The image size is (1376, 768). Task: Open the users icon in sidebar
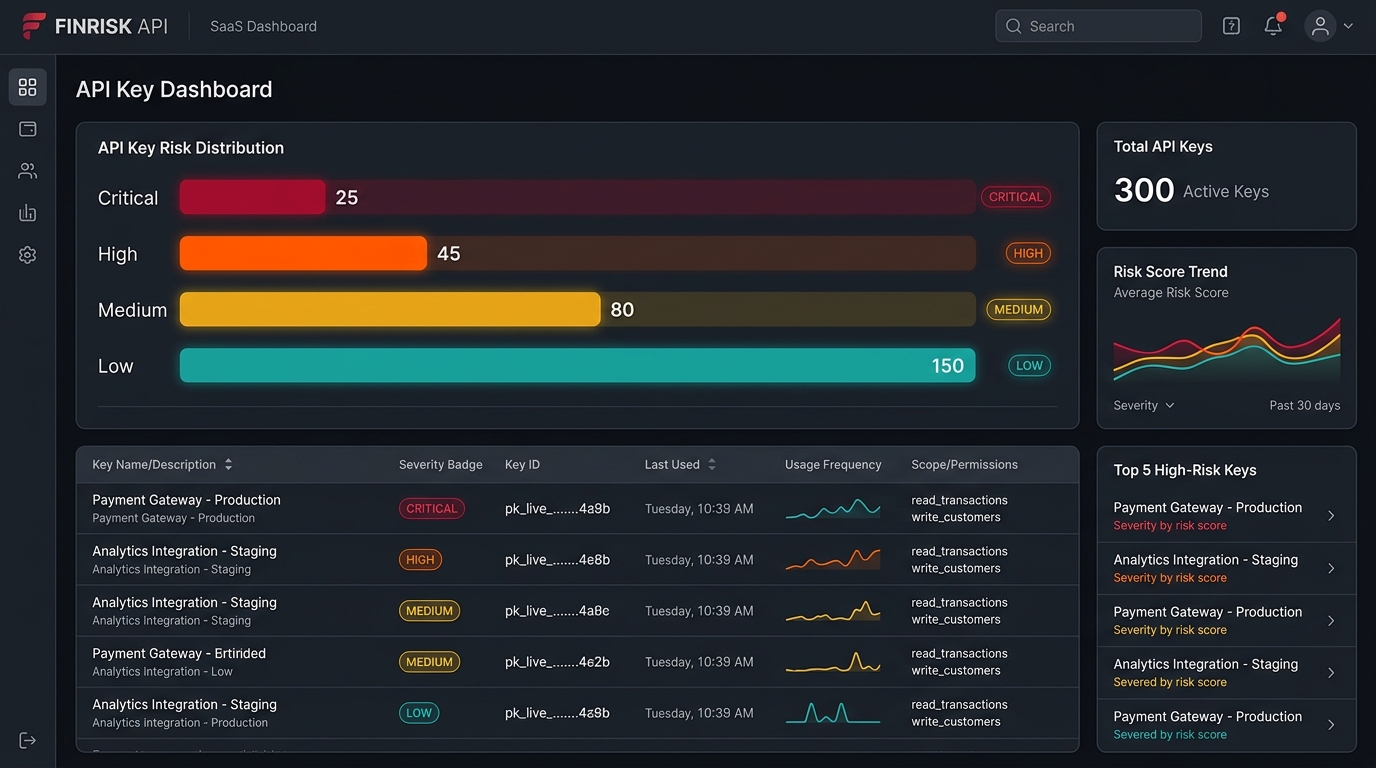pyautogui.click(x=28, y=171)
